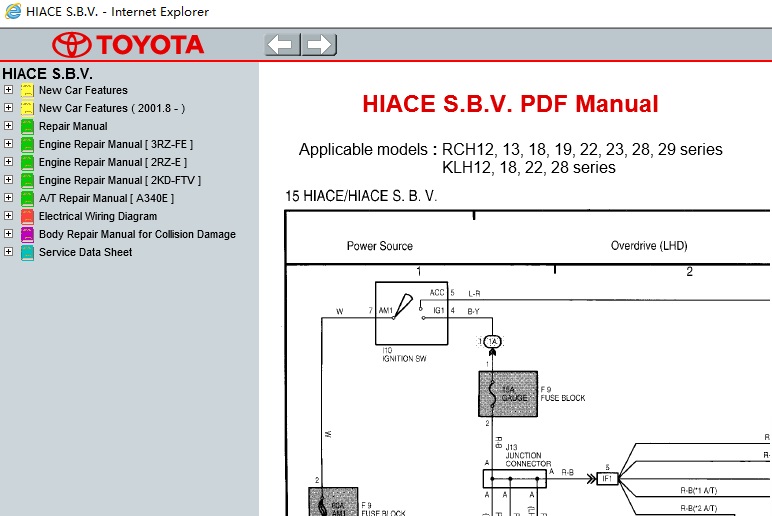Open Body Repair Manual for Collision Damage label

pyautogui.click(x=137, y=234)
